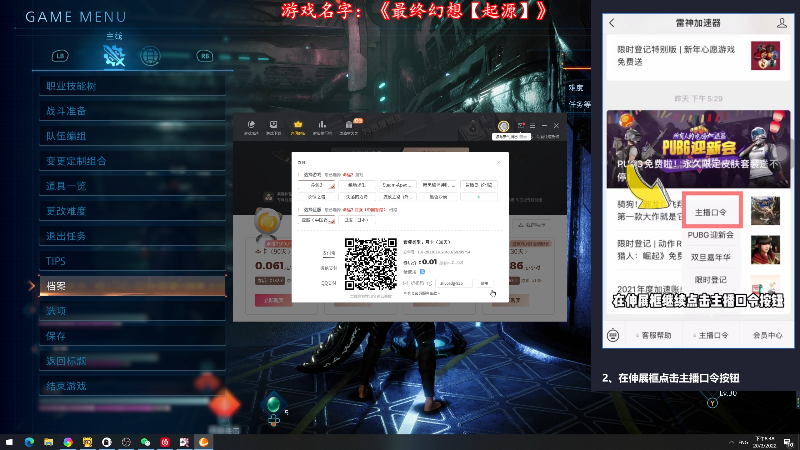Toggle the keyboard icon in the chat bar
This screenshot has height=450, width=800.
[613, 335]
